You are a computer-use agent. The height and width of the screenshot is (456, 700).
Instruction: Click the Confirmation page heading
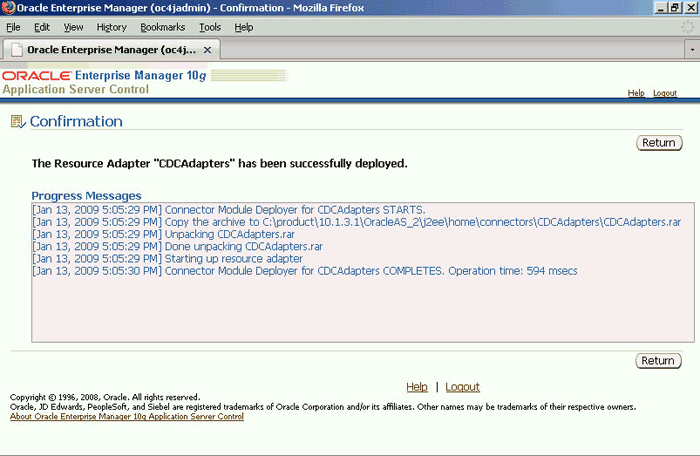click(x=76, y=121)
